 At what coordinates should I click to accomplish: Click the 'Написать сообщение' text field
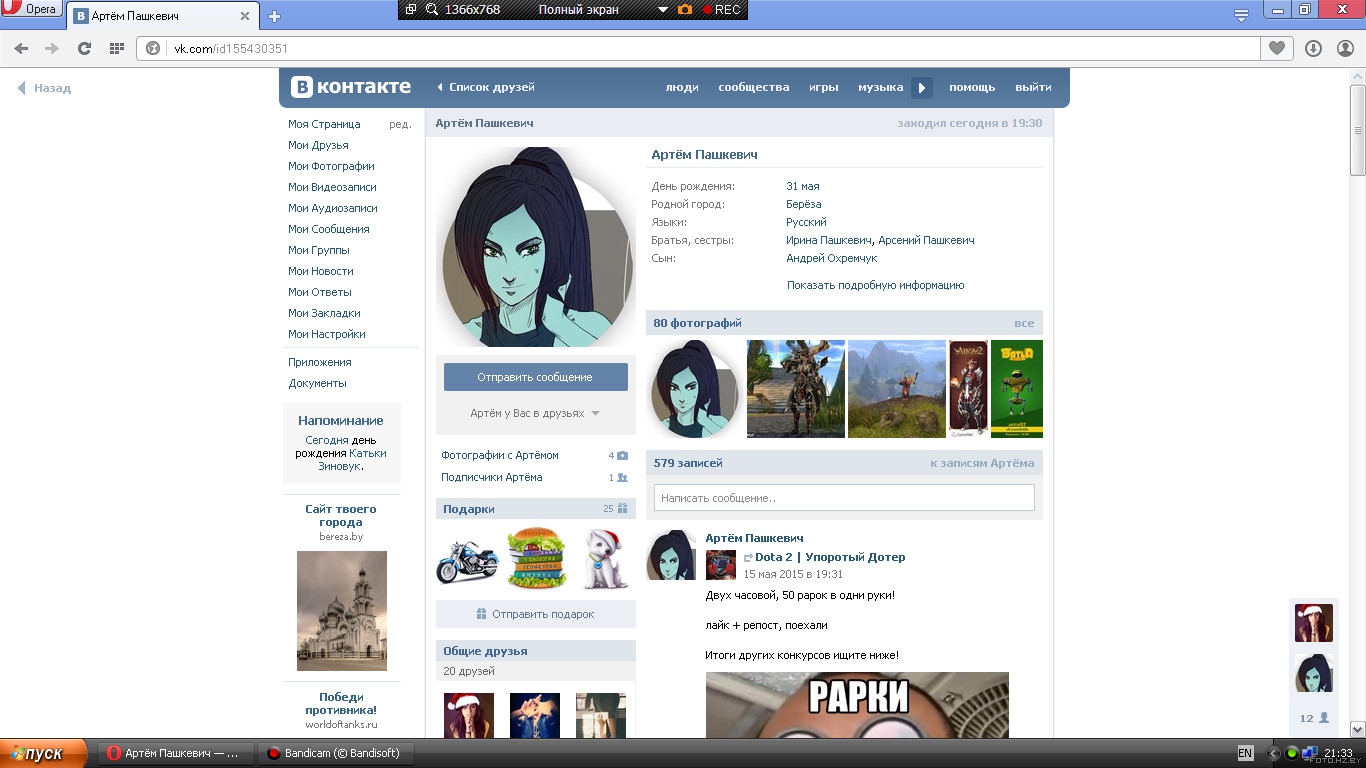click(x=843, y=498)
